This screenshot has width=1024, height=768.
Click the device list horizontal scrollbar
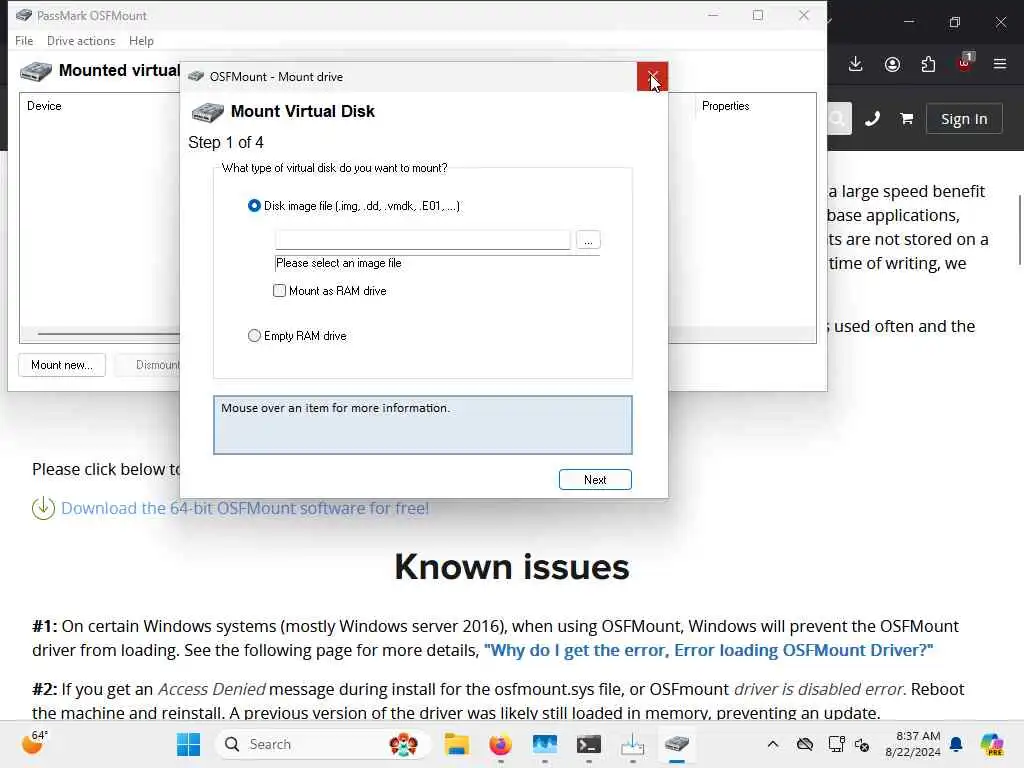(108, 334)
